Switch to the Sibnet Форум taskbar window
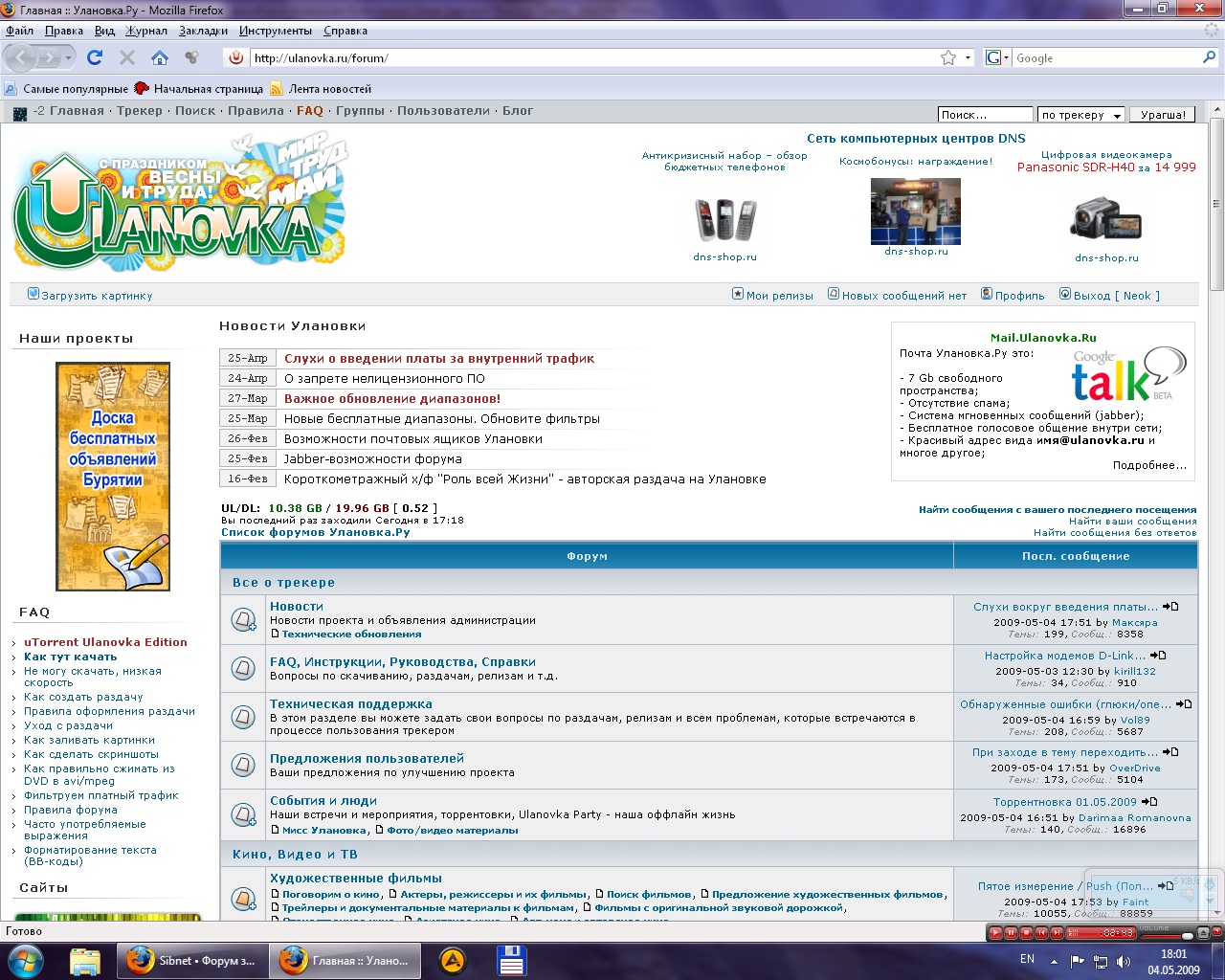Image resolution: width=1225 pixels, height=980 pixels. (191, 960)
